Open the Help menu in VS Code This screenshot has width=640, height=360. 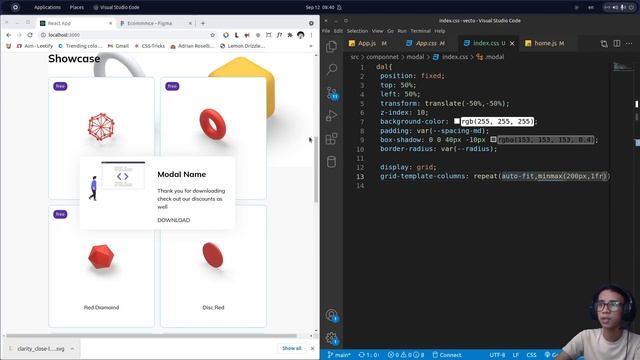440,31
